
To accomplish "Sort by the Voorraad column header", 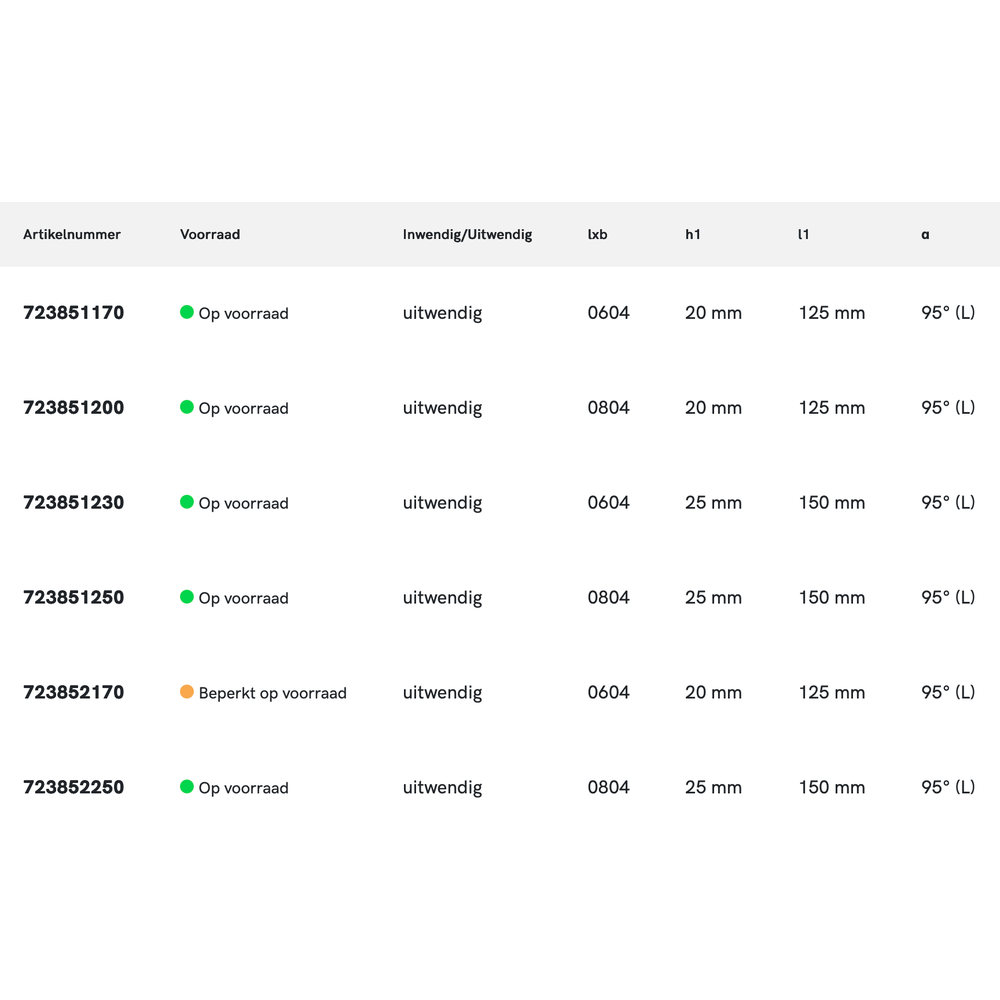I will [x=210, y=235].
